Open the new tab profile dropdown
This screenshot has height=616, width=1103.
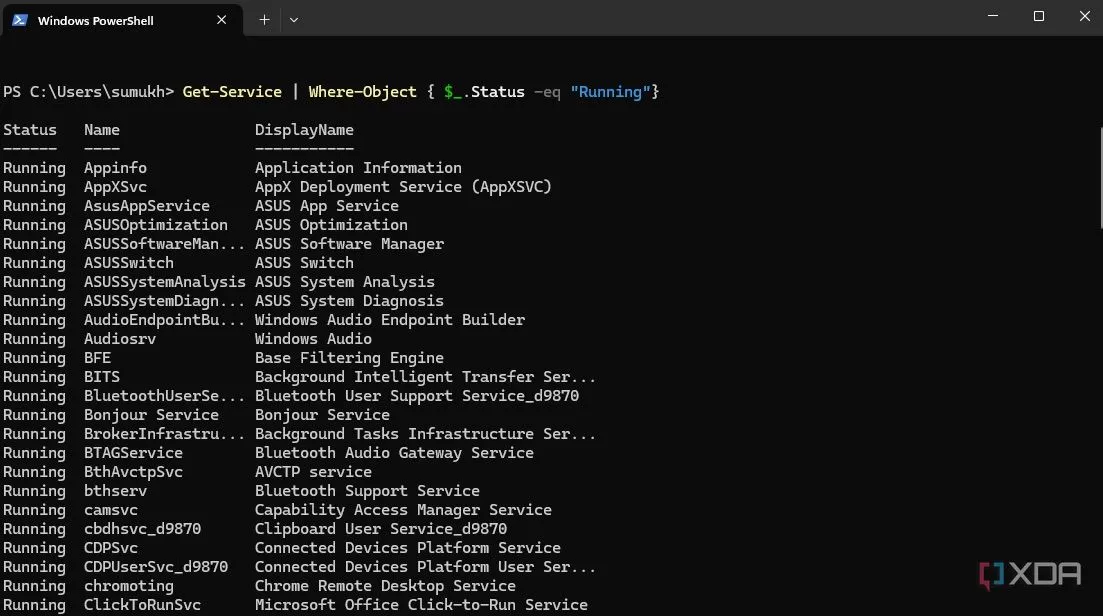point(294,20)
